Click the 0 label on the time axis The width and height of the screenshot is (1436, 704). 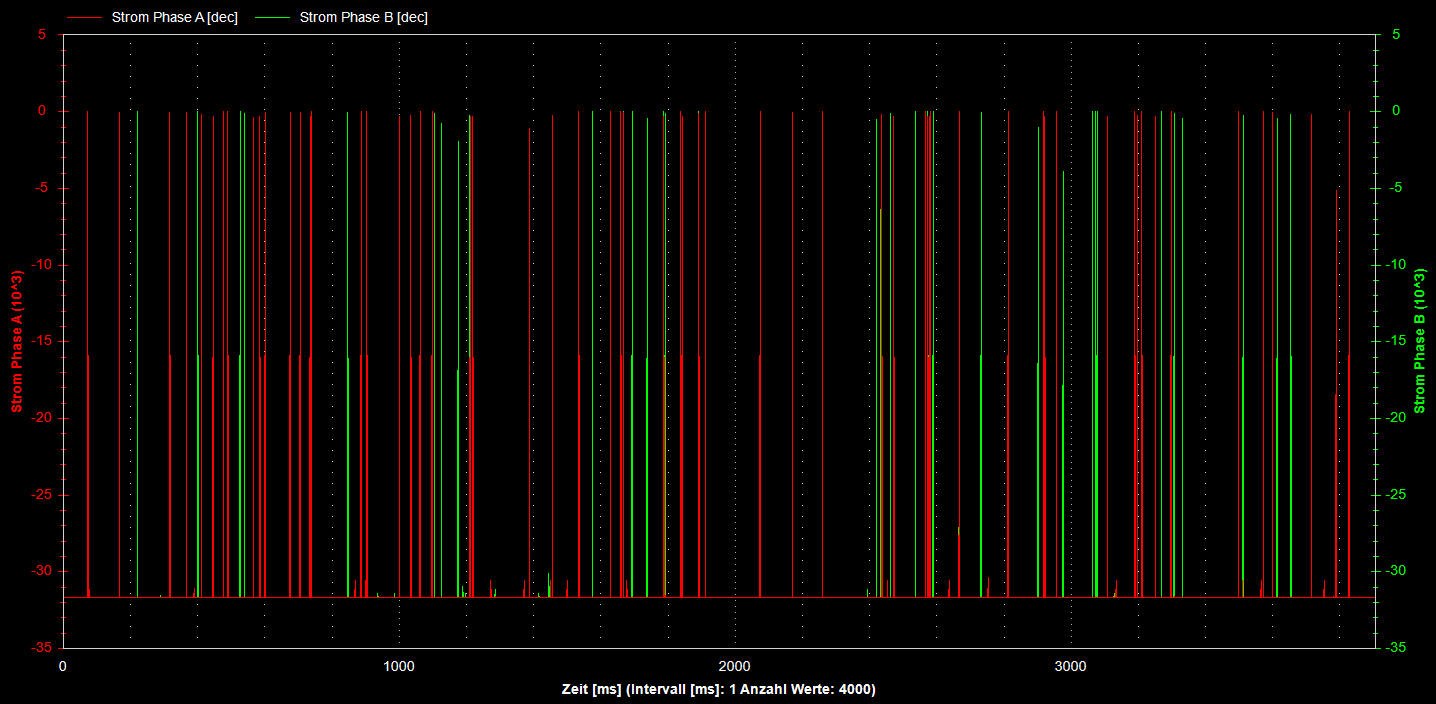[x=64, y=666]
